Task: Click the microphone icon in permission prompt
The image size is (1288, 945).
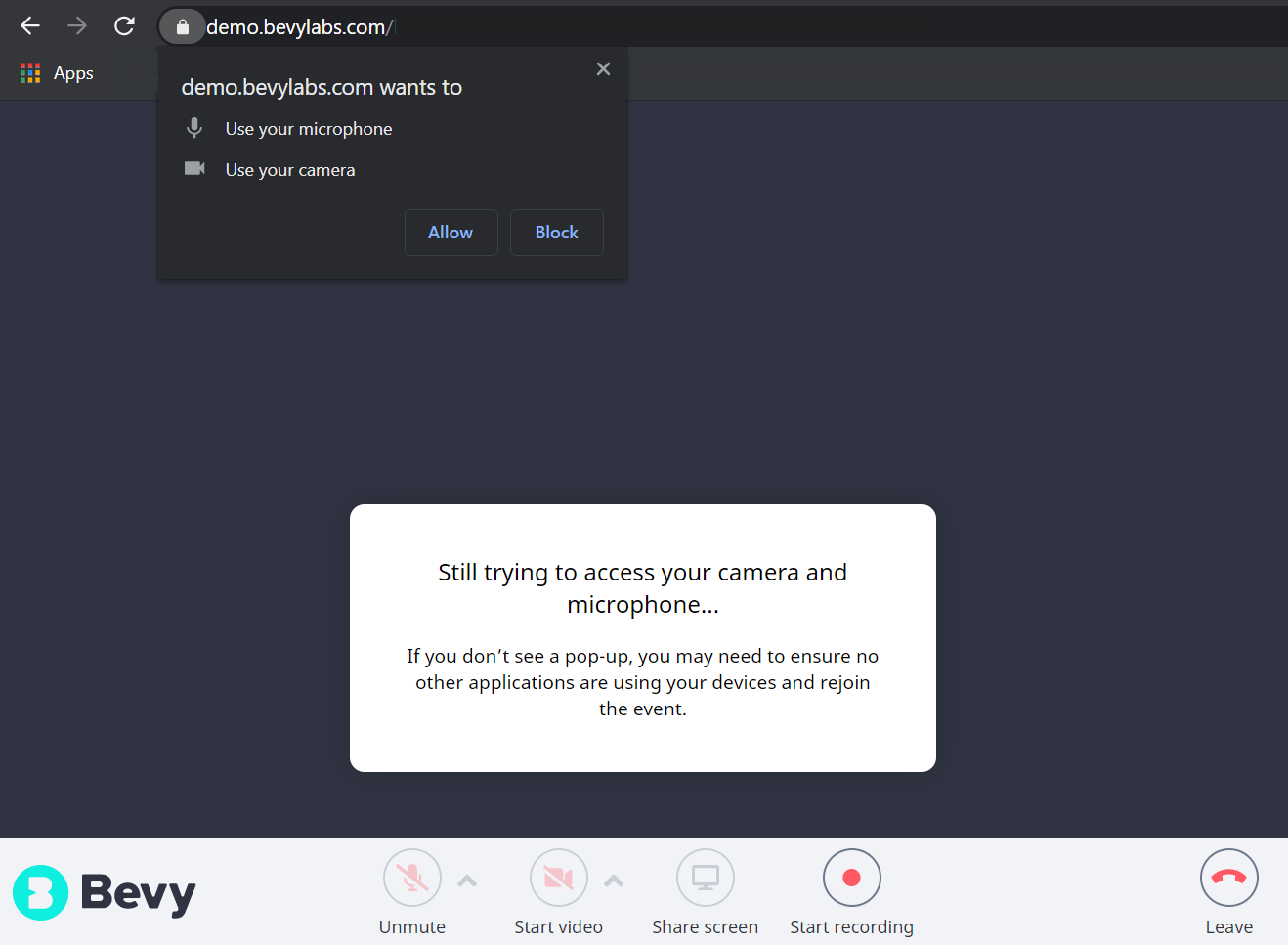Action: tap(194, 128)
